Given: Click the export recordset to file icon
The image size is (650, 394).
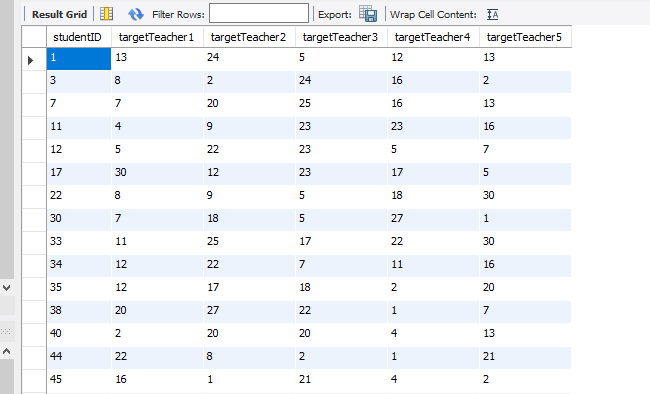Looking at the screenshot, I should coord(368,14).
